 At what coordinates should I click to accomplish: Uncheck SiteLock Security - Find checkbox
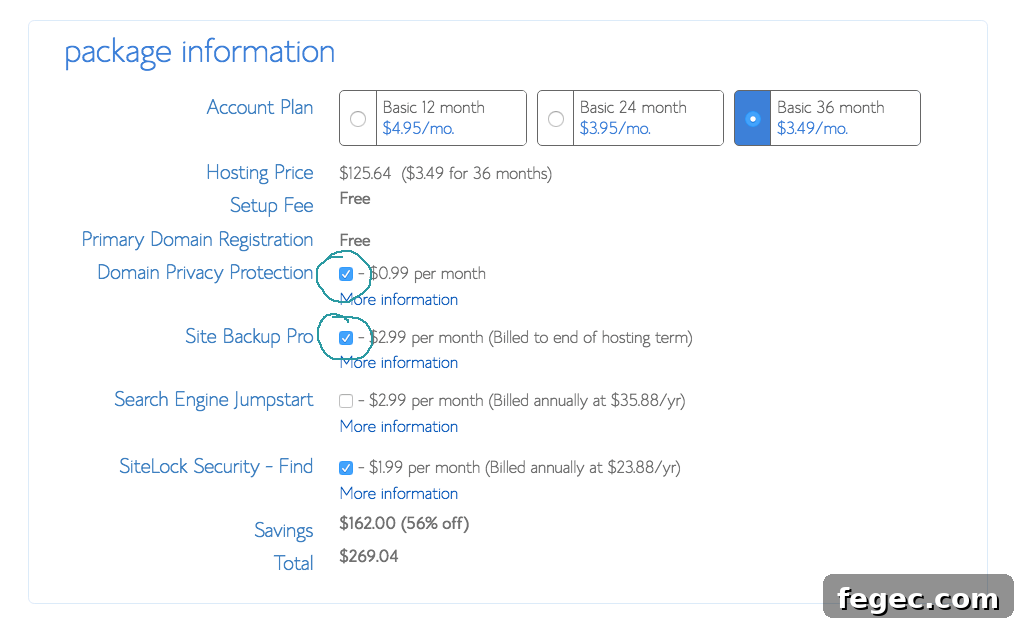click(346, 468)
